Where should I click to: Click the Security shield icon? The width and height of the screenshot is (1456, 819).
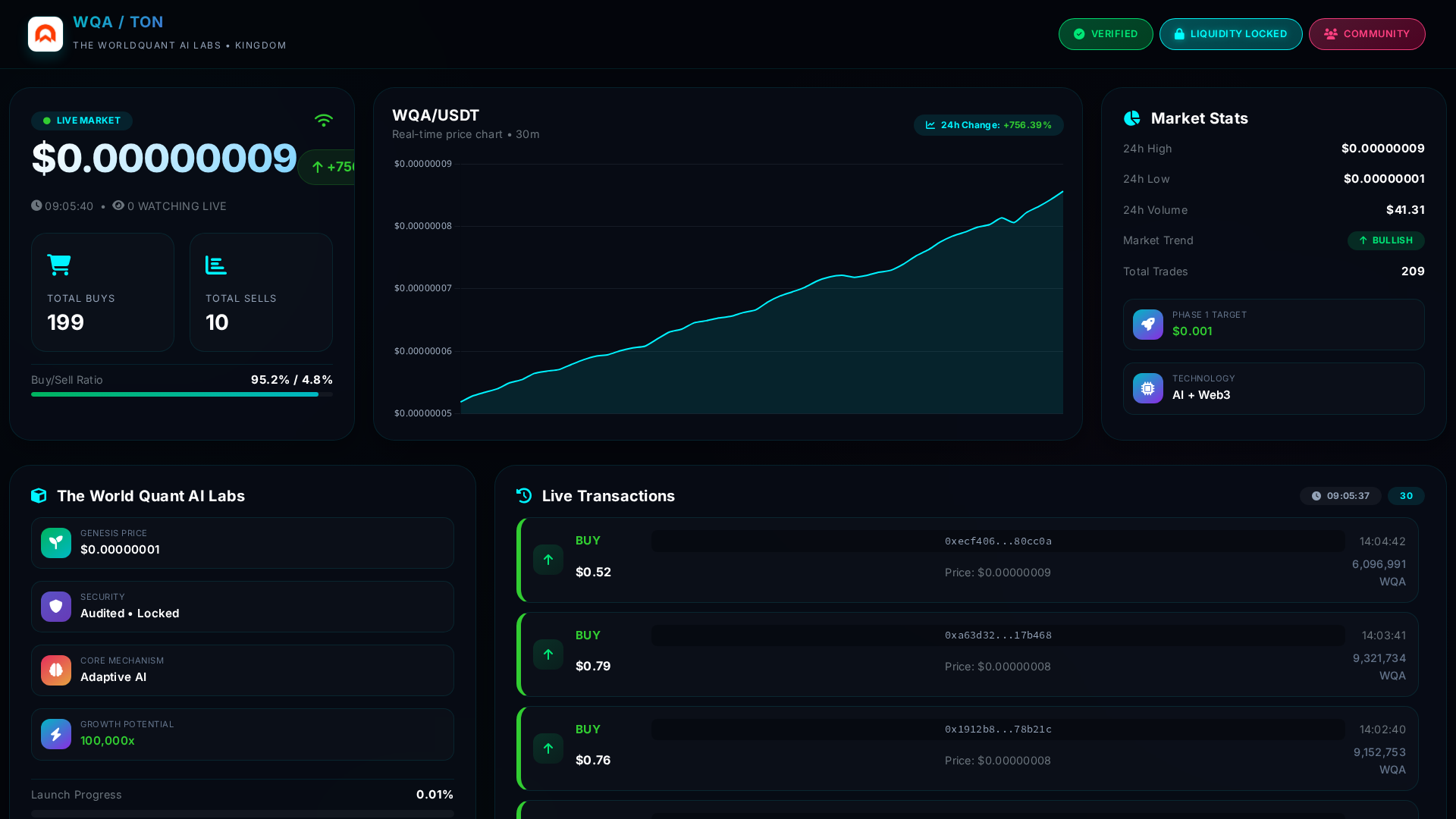coord(56,606)
